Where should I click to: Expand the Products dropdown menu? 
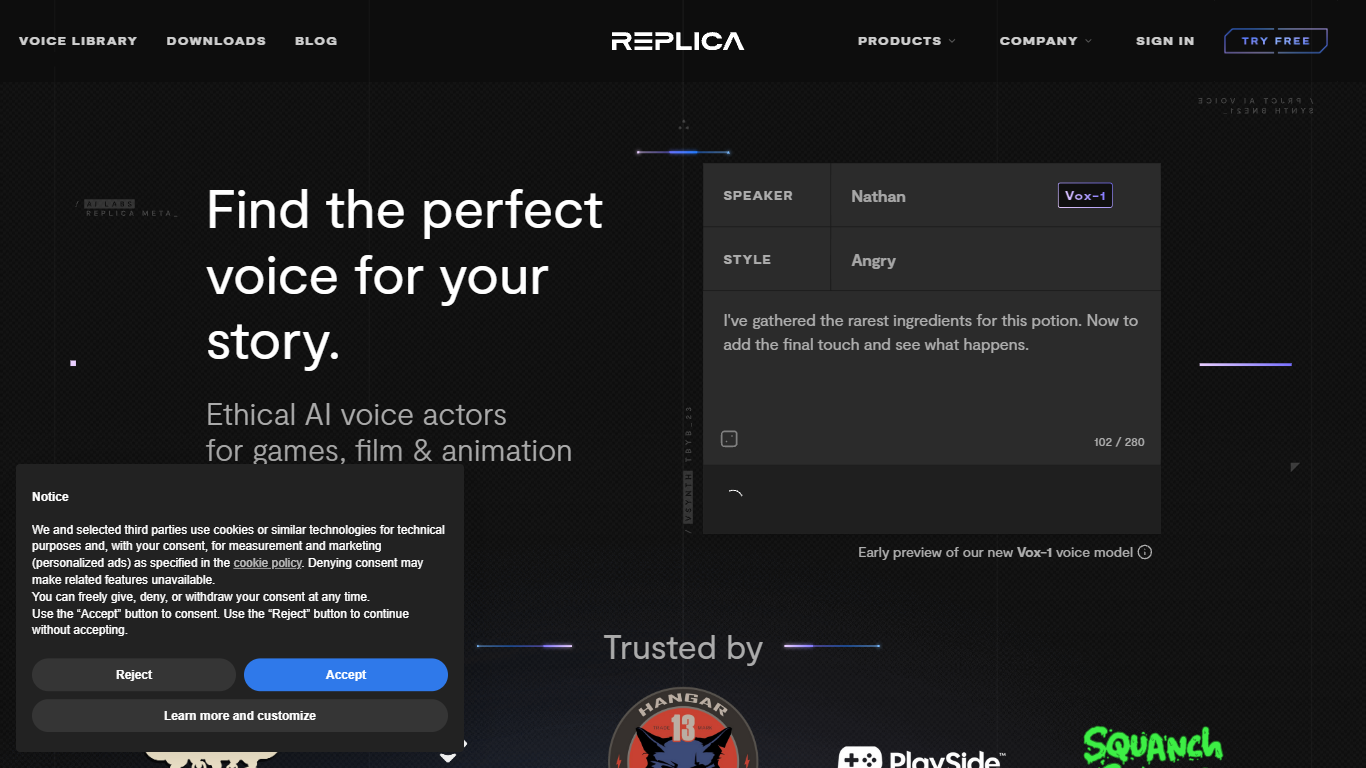pos(906,41)
